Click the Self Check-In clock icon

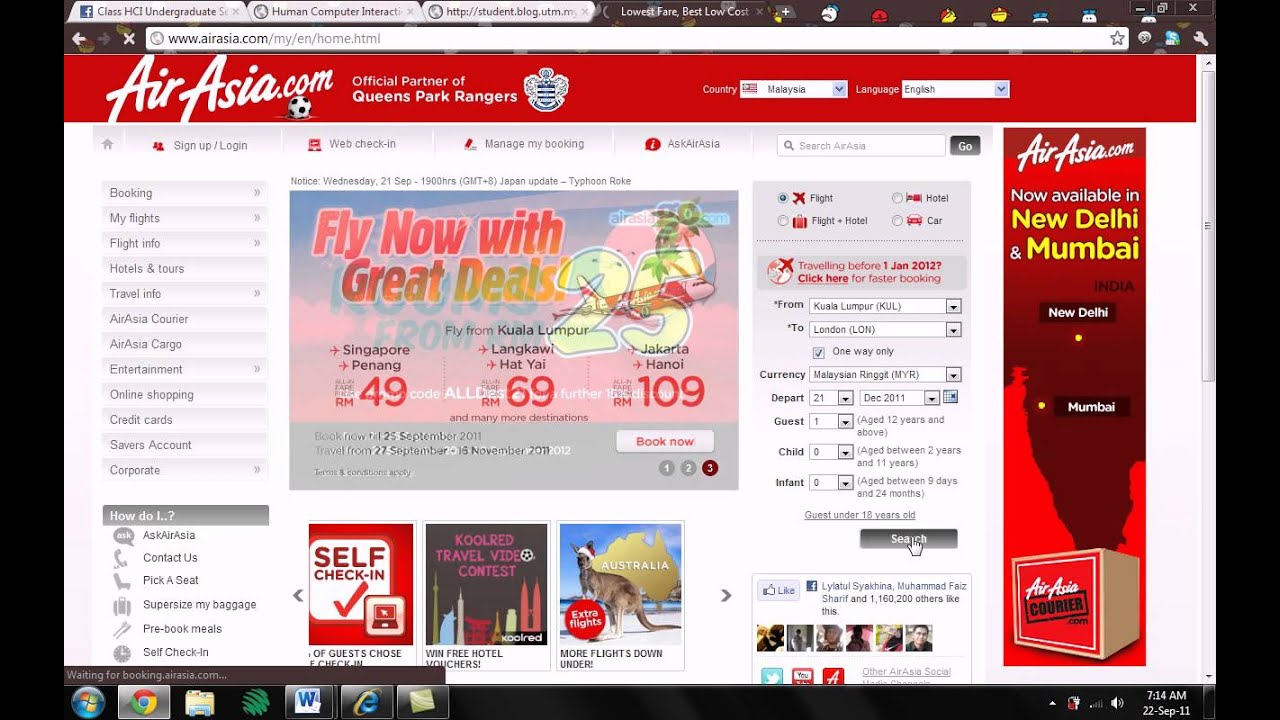pyautogui.click(x=122, y=653)
